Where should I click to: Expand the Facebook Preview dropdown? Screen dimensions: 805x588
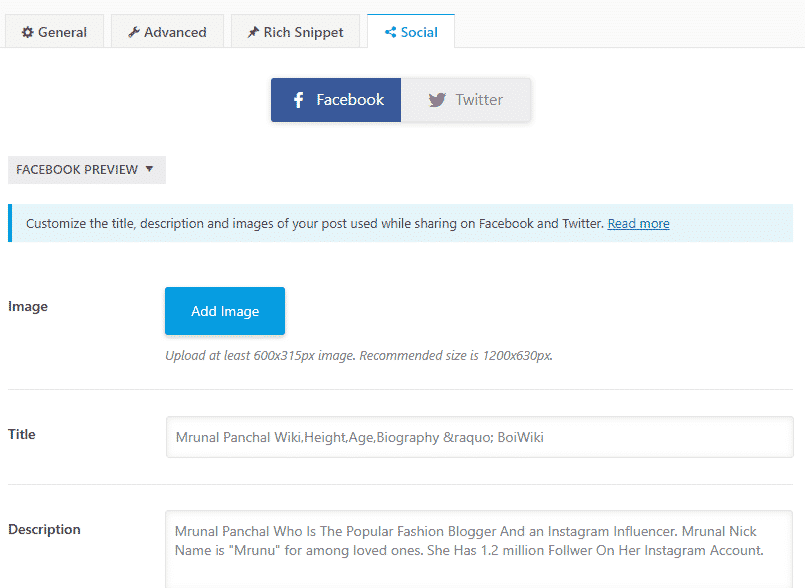click(87, 169)
